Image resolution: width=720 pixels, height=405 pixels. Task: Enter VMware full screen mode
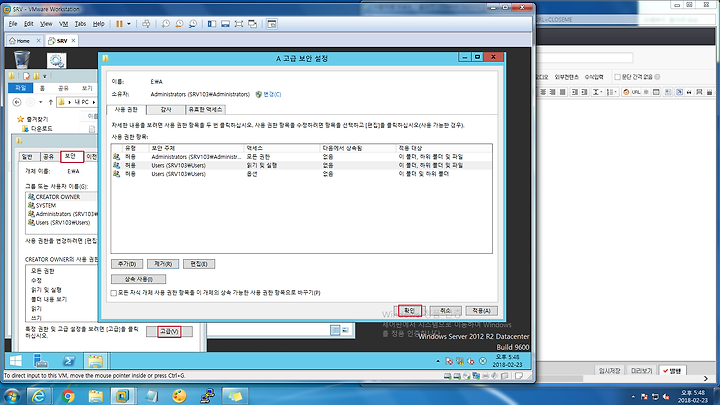239,24
